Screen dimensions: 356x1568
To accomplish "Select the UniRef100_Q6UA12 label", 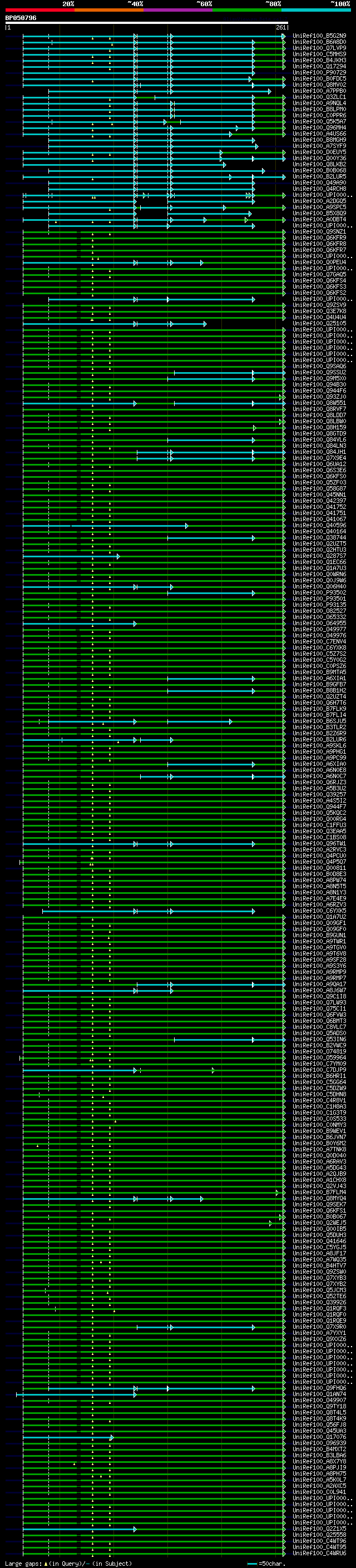I will (x=319, y=464).
